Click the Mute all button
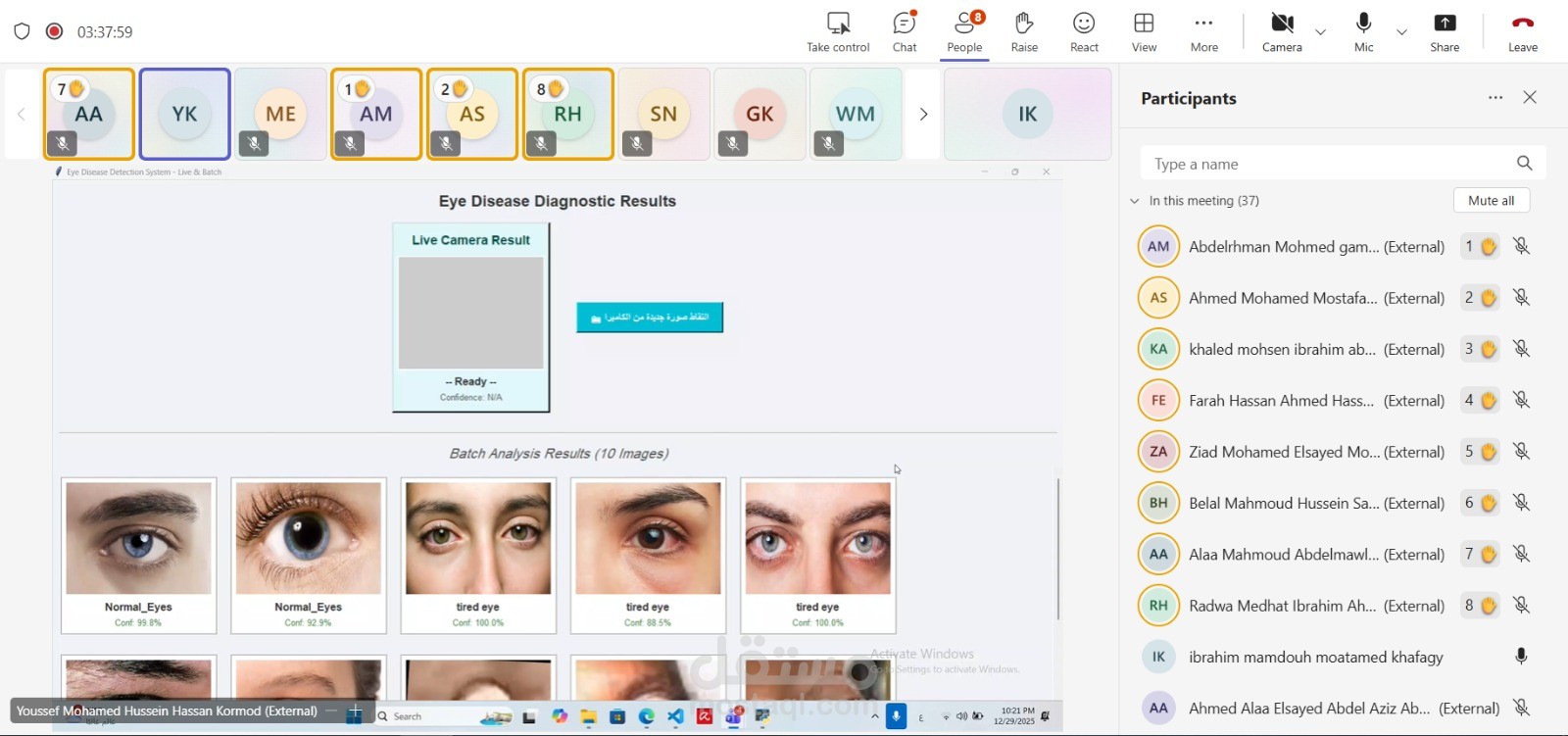1568x736 pixels. [1491, 200]
